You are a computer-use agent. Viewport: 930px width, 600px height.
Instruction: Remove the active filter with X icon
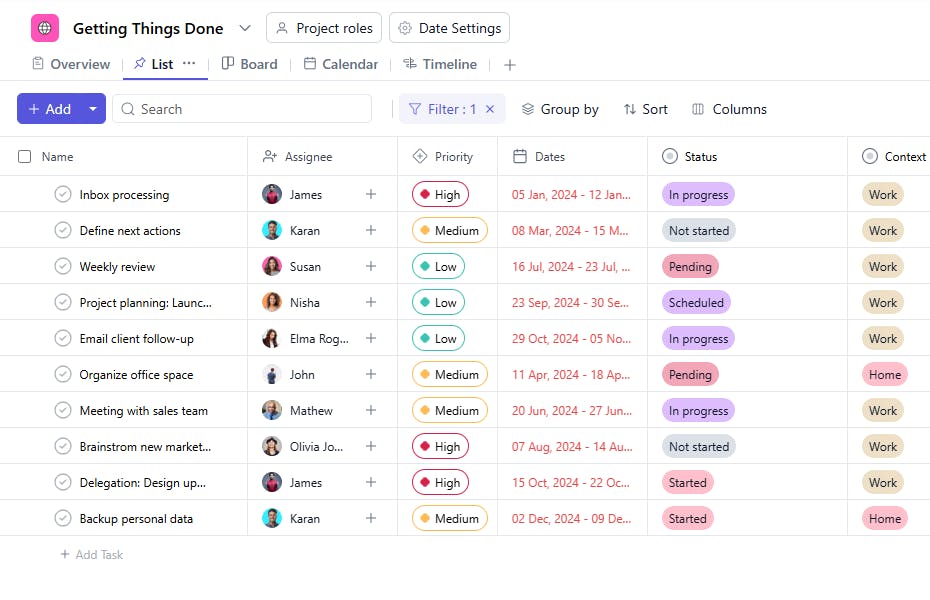coord(490,109)
